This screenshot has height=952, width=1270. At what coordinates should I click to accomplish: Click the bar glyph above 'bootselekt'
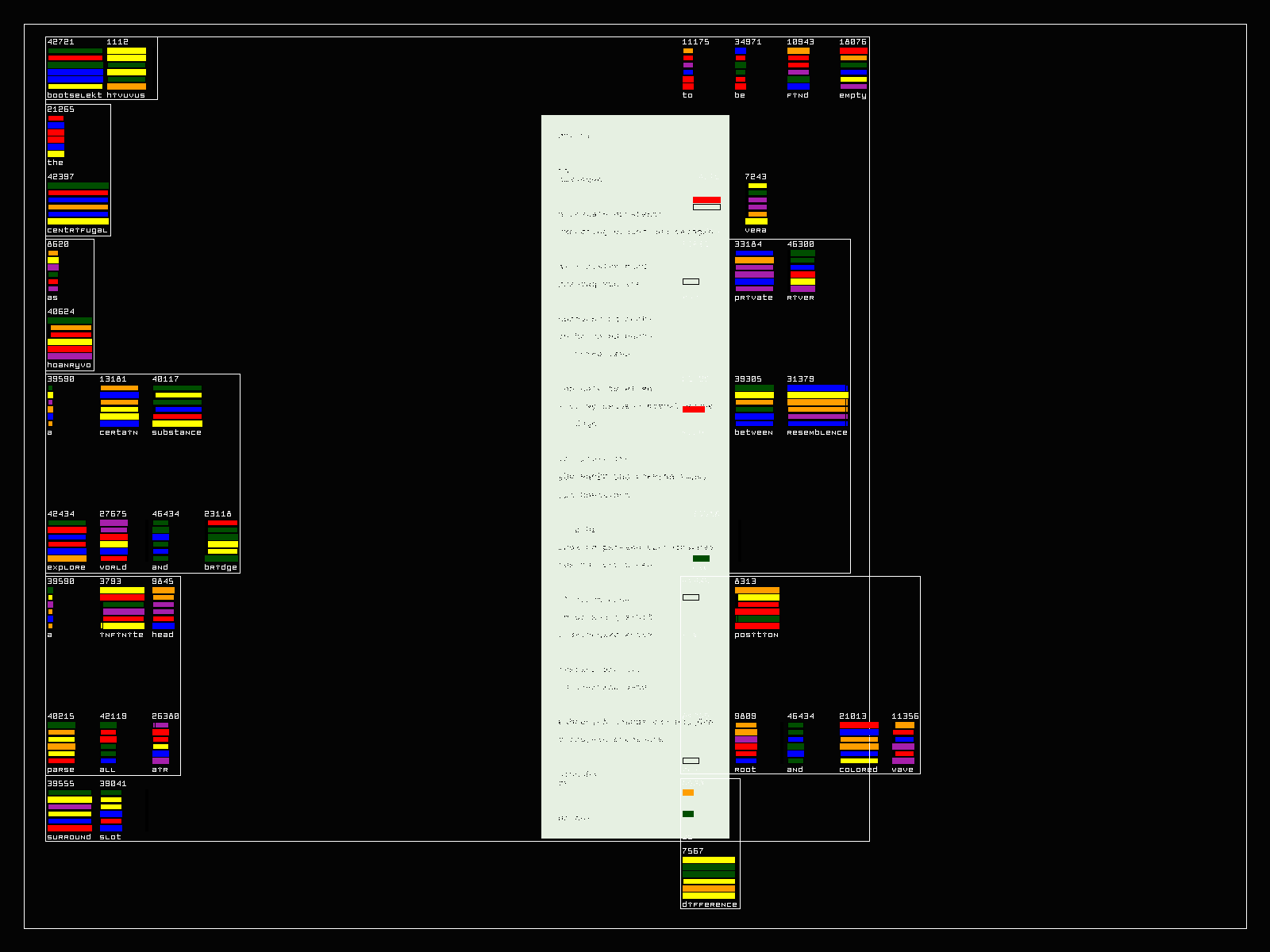coord(75,68)
